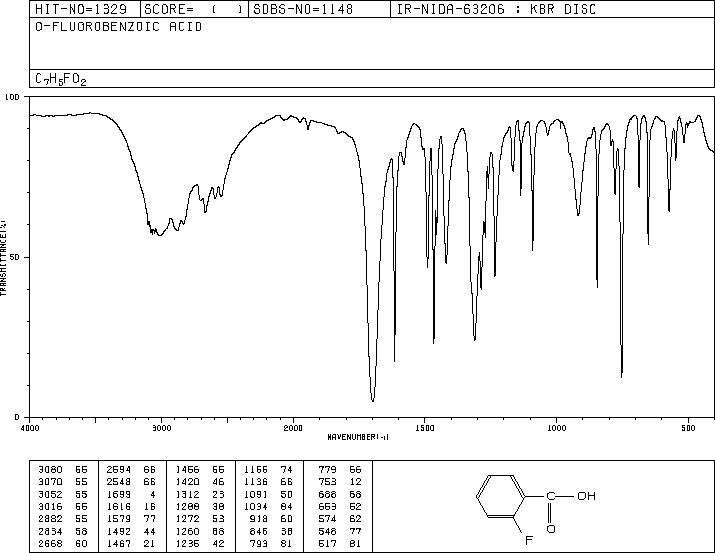Viewport: 715px width, 553px height.
Task: Click the benzene ring in structure diagram
Action: point(501,496)
